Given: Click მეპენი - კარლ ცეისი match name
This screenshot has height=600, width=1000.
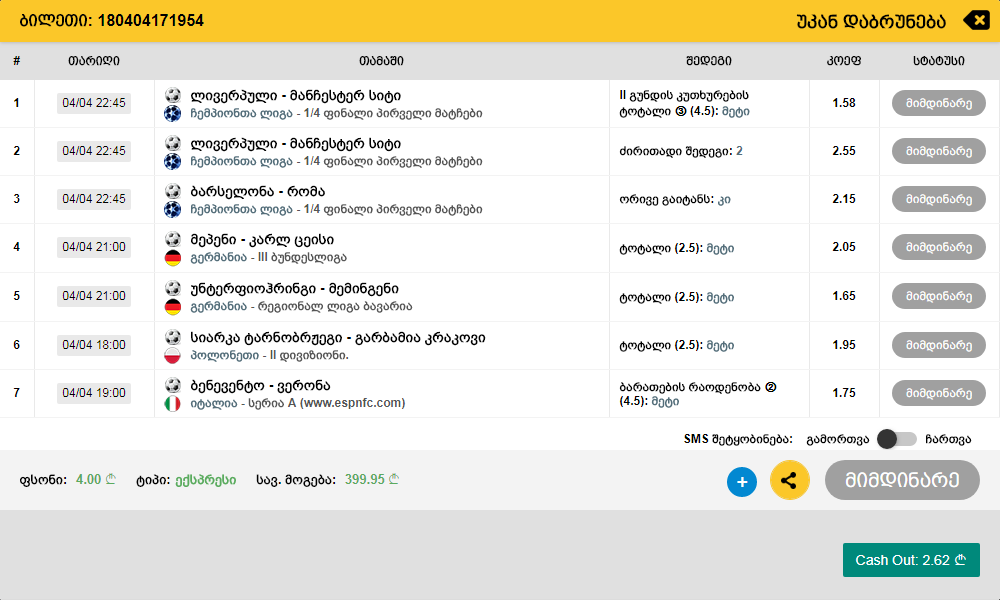Looking at the screenshot, I should coord(262,240).
